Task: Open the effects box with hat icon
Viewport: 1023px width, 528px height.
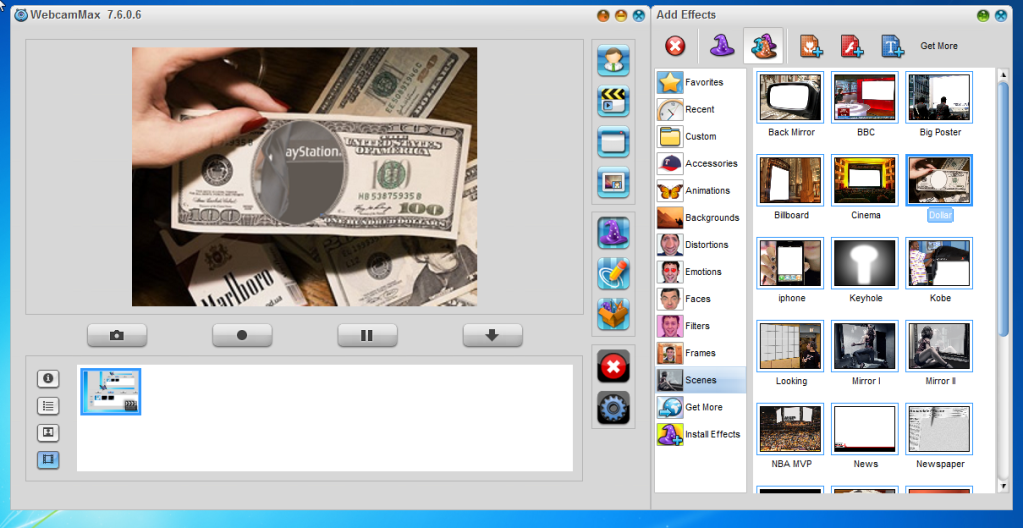Action: coord(613,314)
